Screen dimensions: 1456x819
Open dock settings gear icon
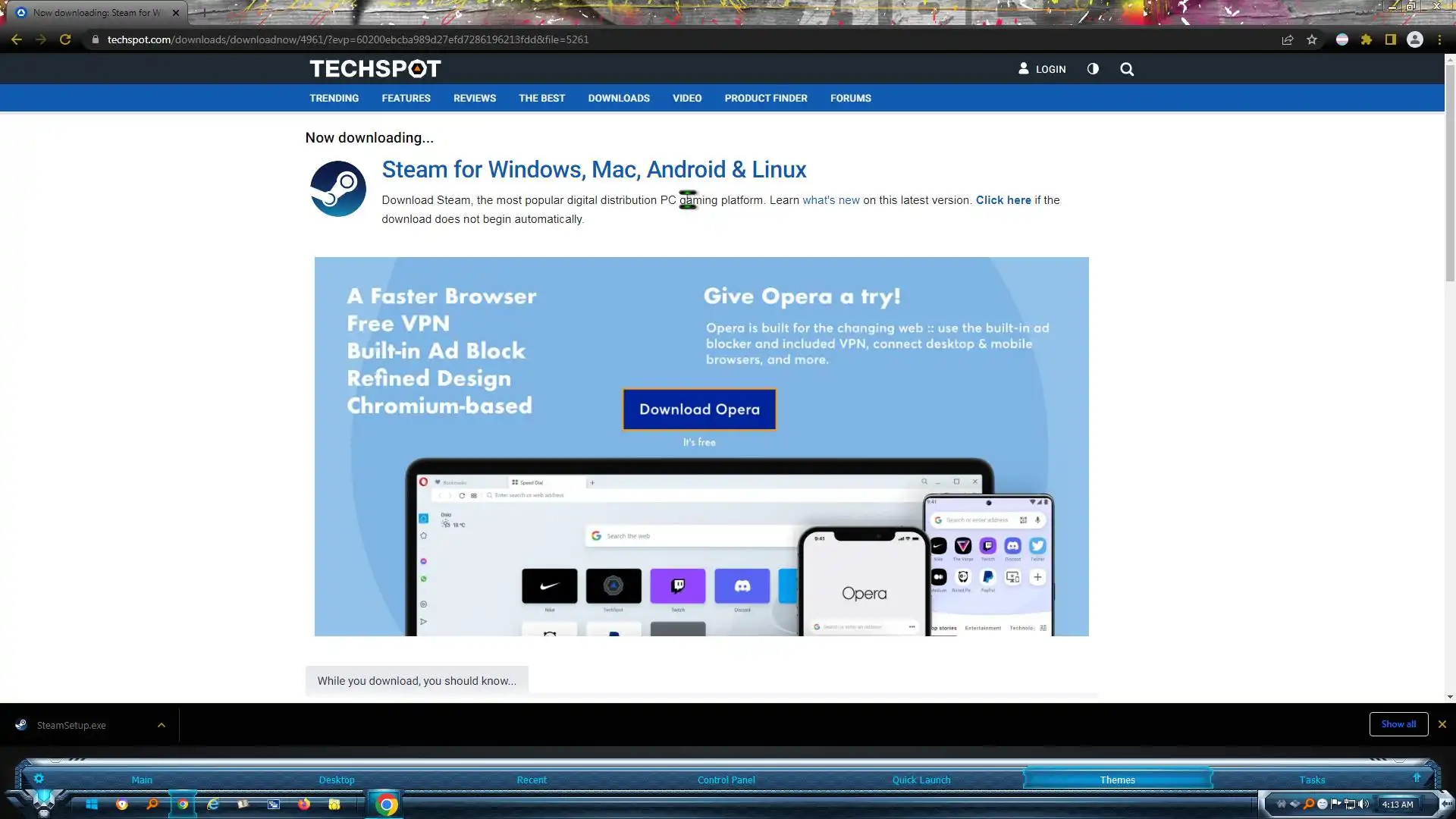coord(39,779)
